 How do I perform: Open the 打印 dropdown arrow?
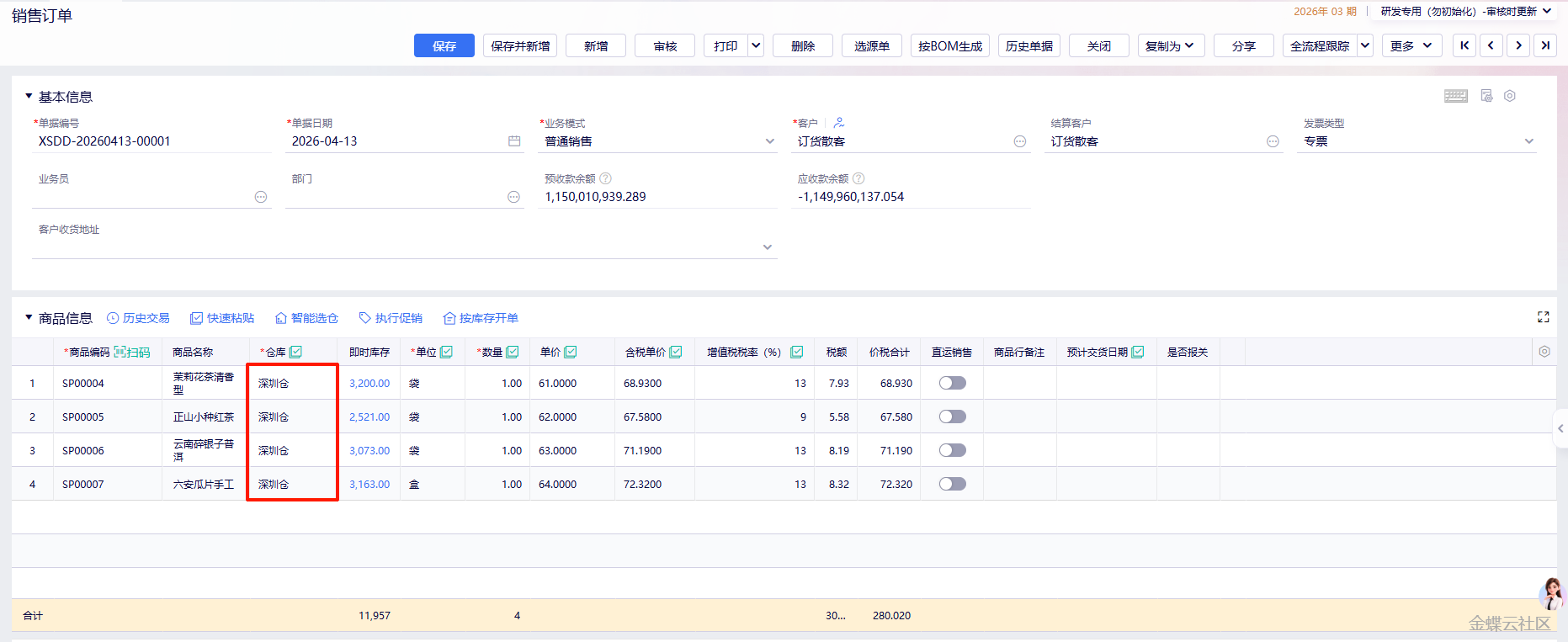756,45
